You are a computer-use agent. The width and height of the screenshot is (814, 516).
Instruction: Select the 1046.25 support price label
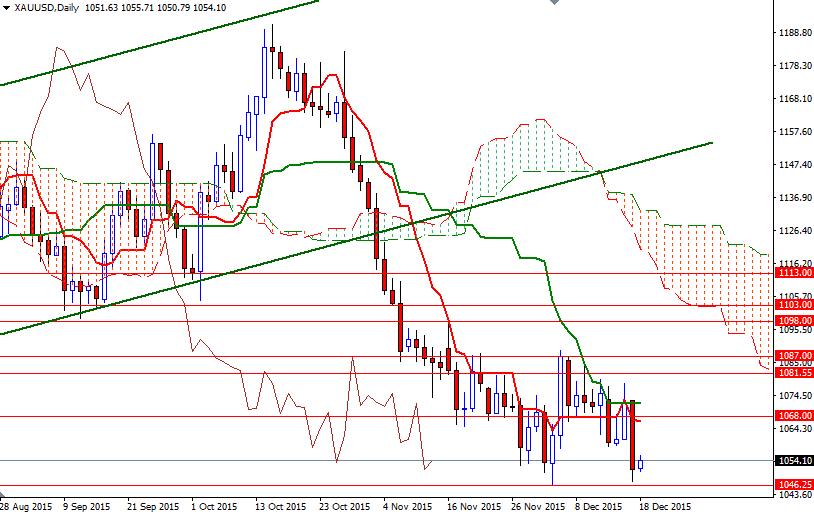click(793, 485)
